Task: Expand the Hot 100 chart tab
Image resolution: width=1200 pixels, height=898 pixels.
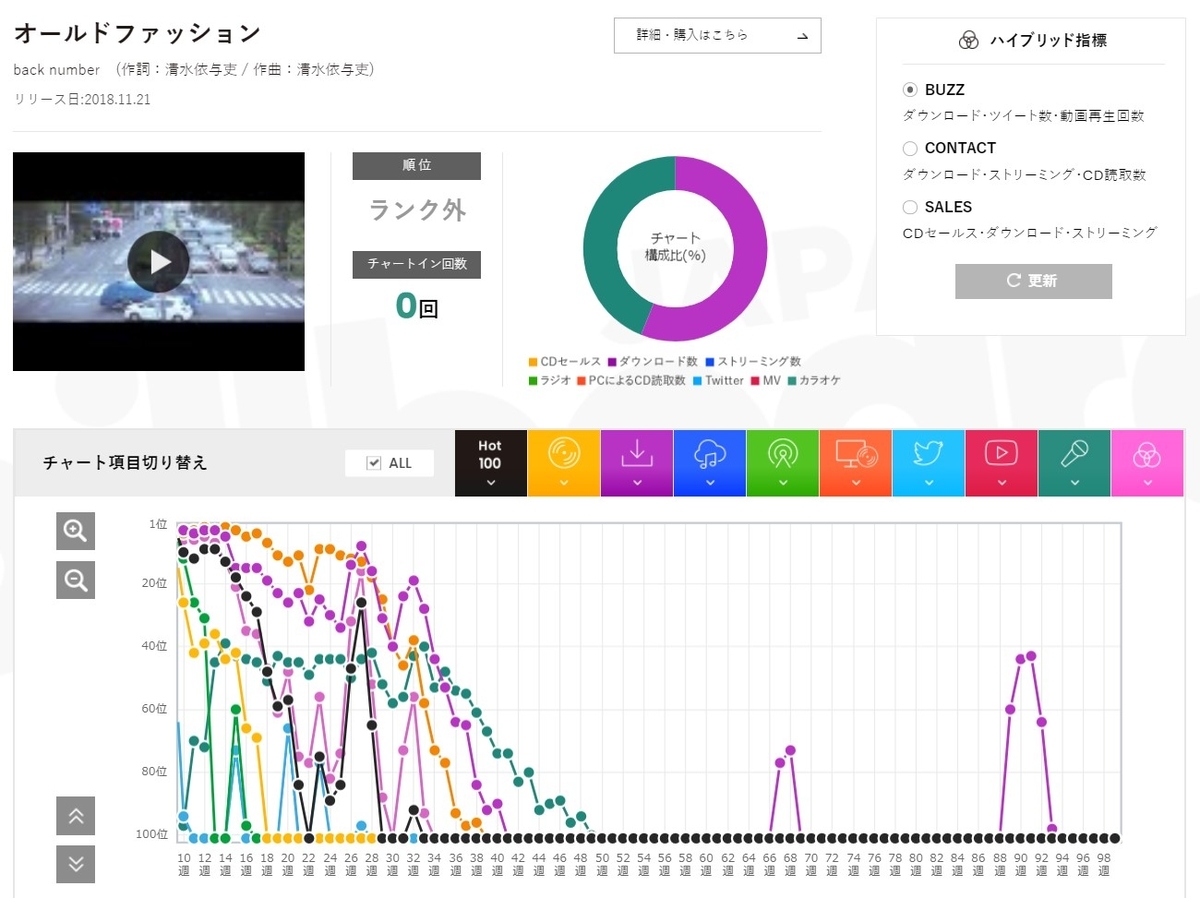Action: point(491,463)
